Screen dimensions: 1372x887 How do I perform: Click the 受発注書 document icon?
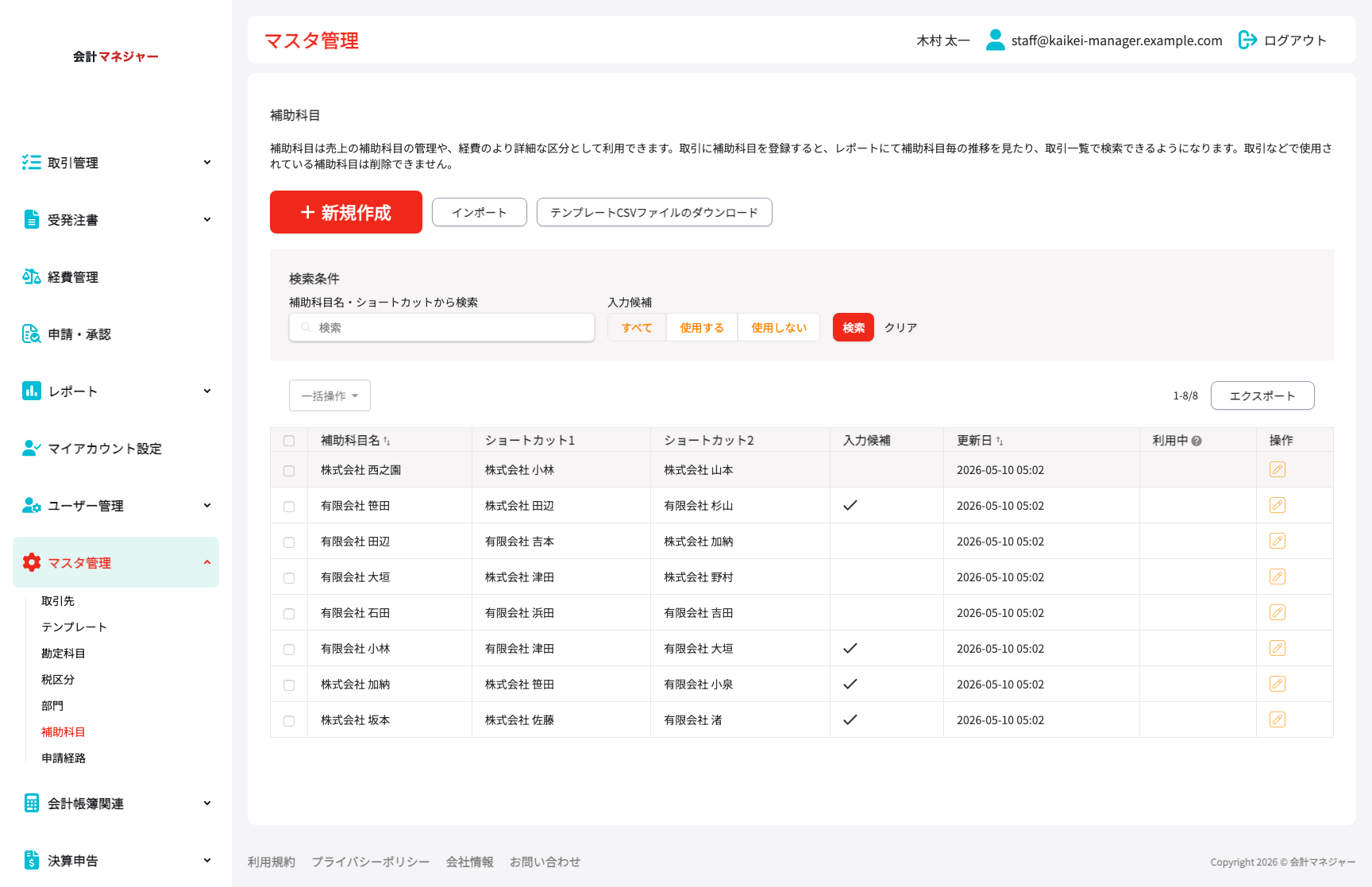[x=32, y=220]
